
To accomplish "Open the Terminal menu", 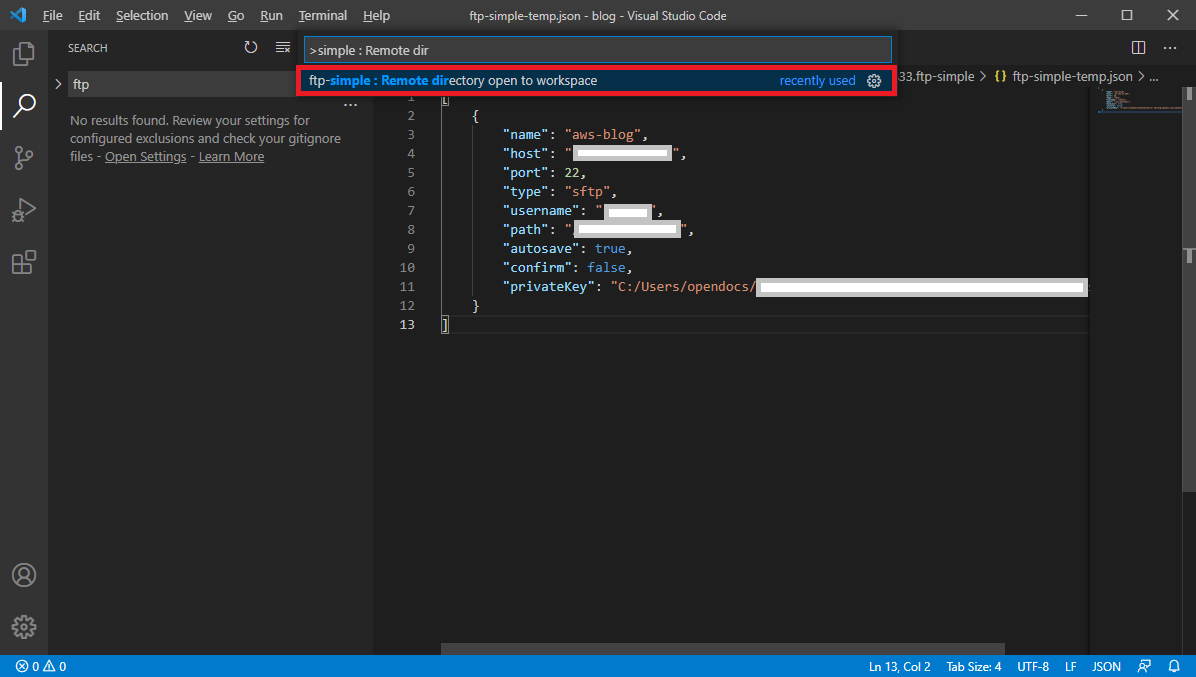I will click(322, 15).
